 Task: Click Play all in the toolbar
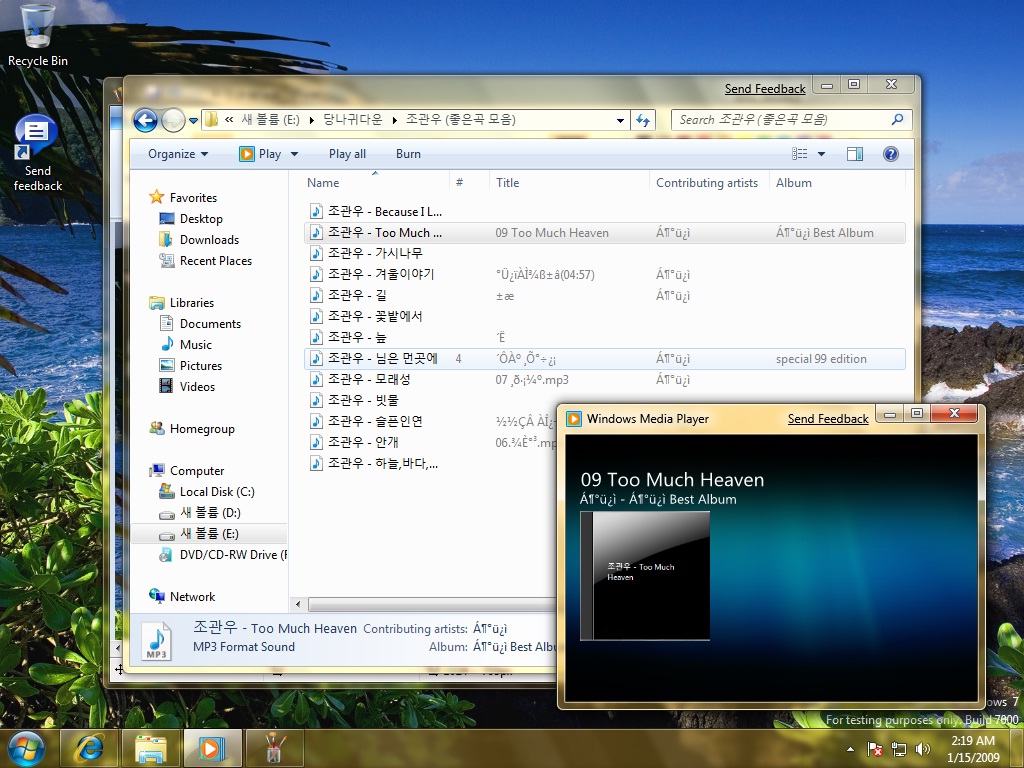[x=347, y=154]
